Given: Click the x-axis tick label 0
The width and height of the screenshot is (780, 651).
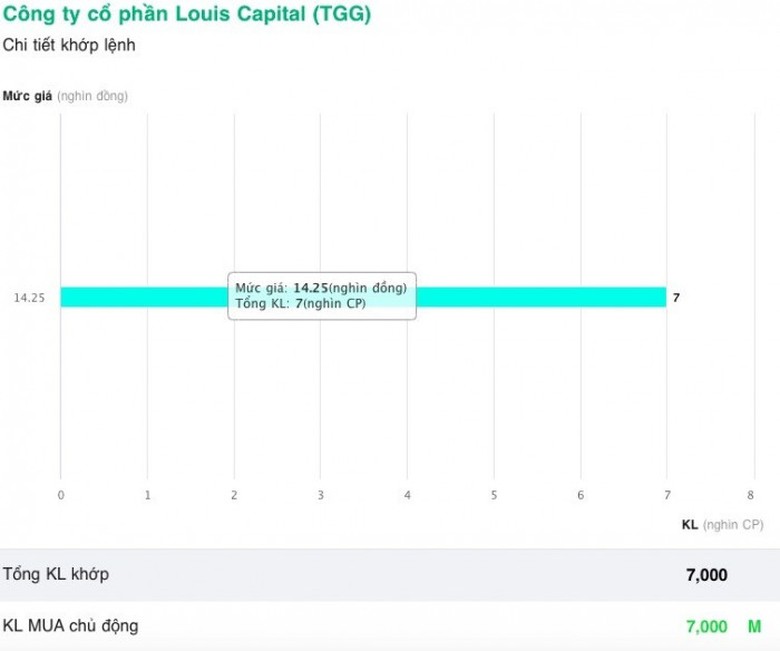Looking at the screenshot, I should coord(61,495).
